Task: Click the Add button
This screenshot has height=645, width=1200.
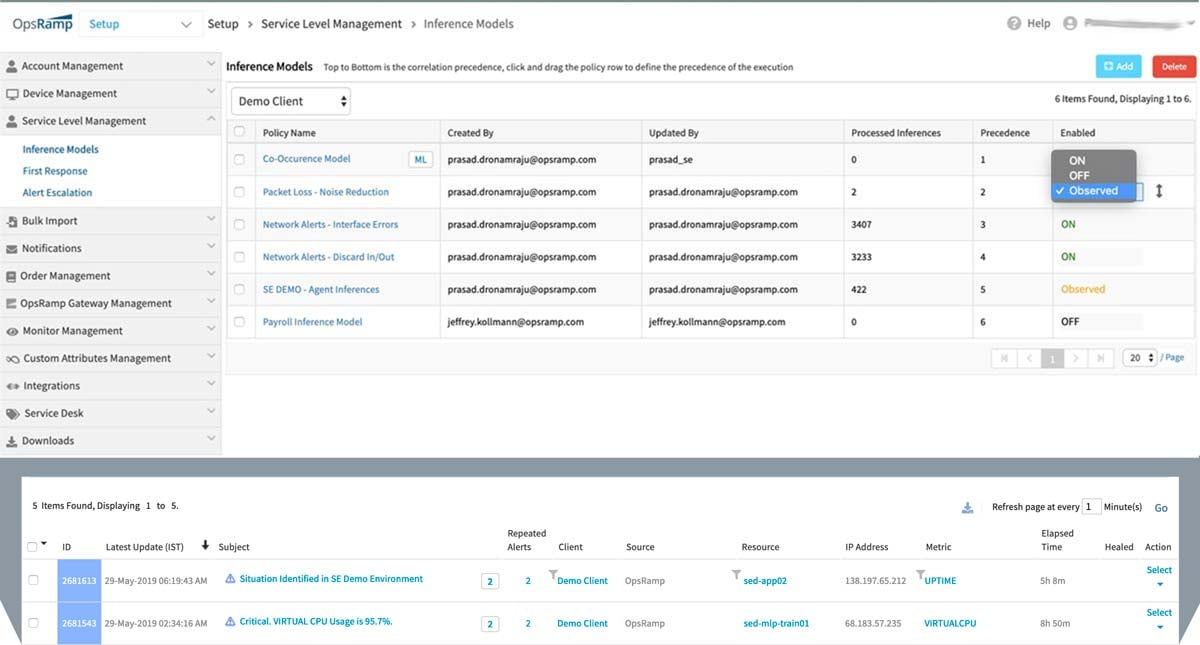Action: pos(1118,66)
